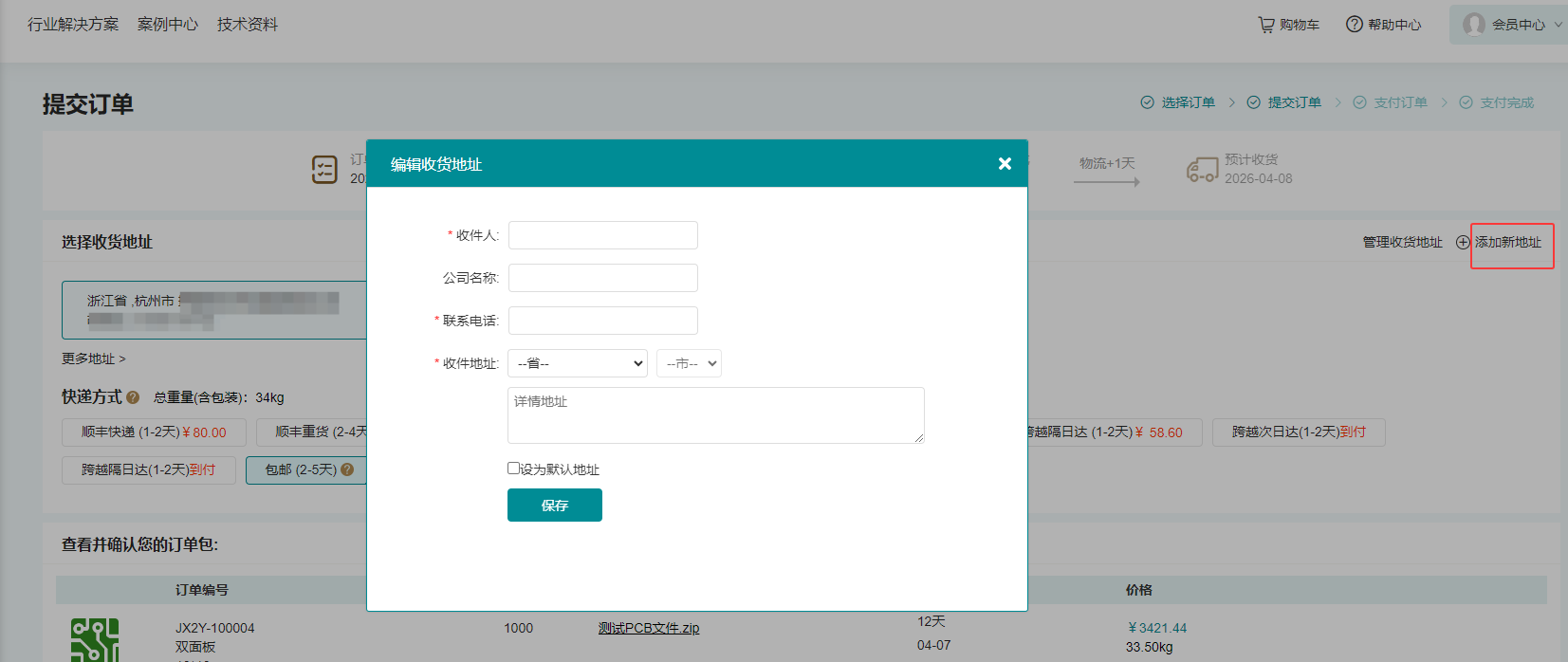The height and width of the screenshot is (662, 1568).
Task: Click the PCB board thumbnail image
Action: pyautogui.click(x=95, y=639)
